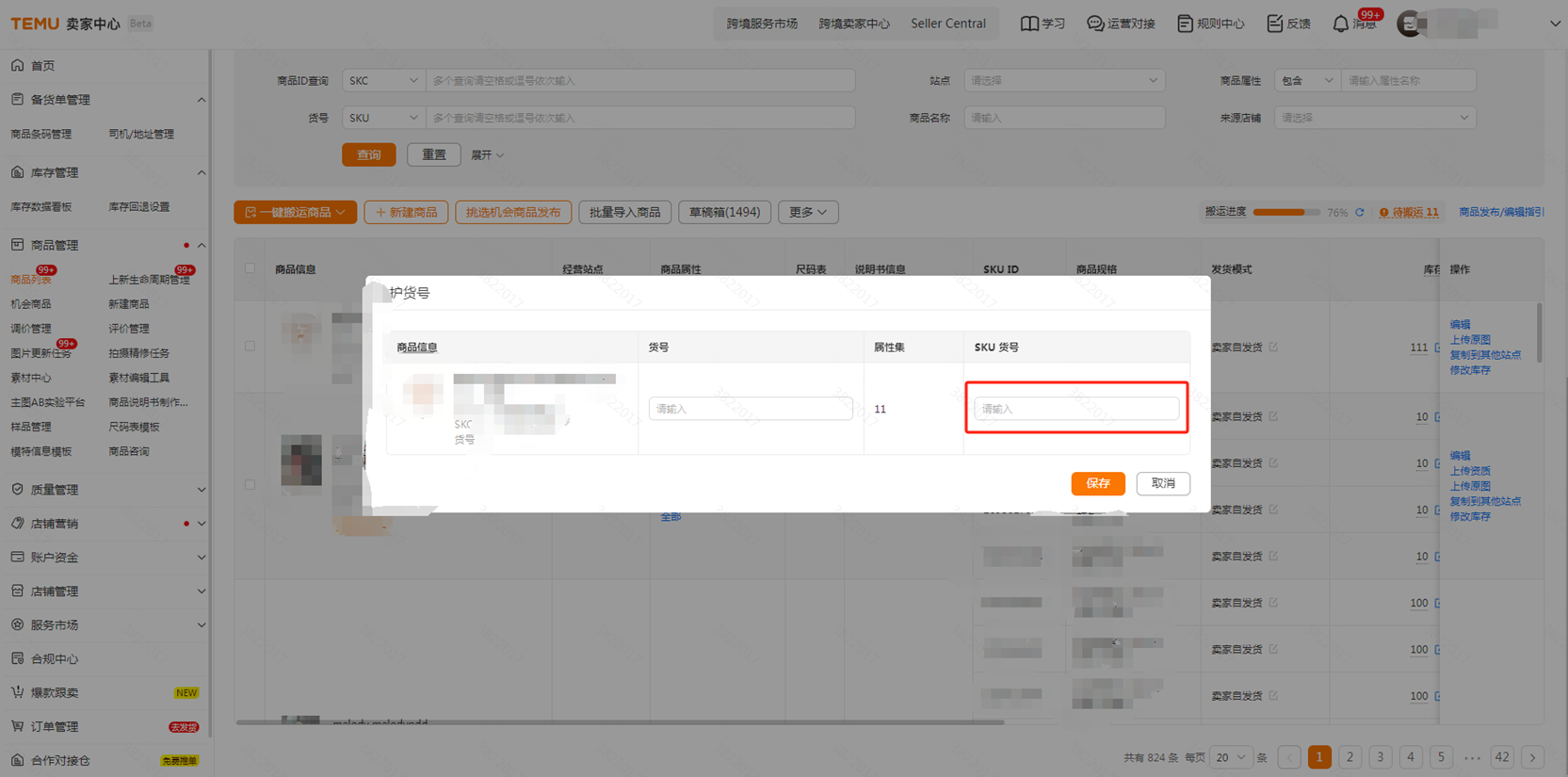Click the SKU 货号 input field

[1075, 409]
